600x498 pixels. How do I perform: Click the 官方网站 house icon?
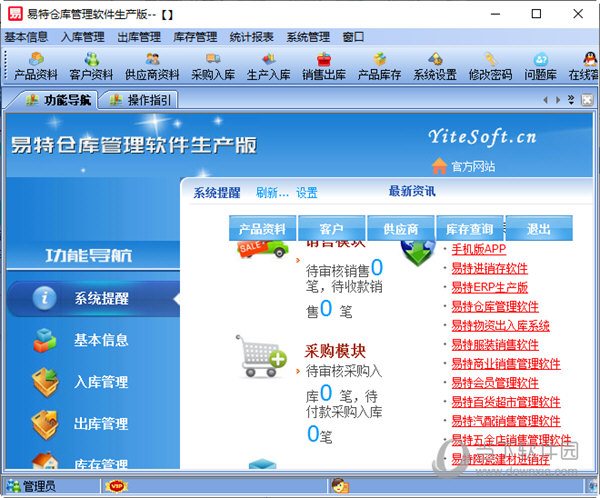pos(439,166)
